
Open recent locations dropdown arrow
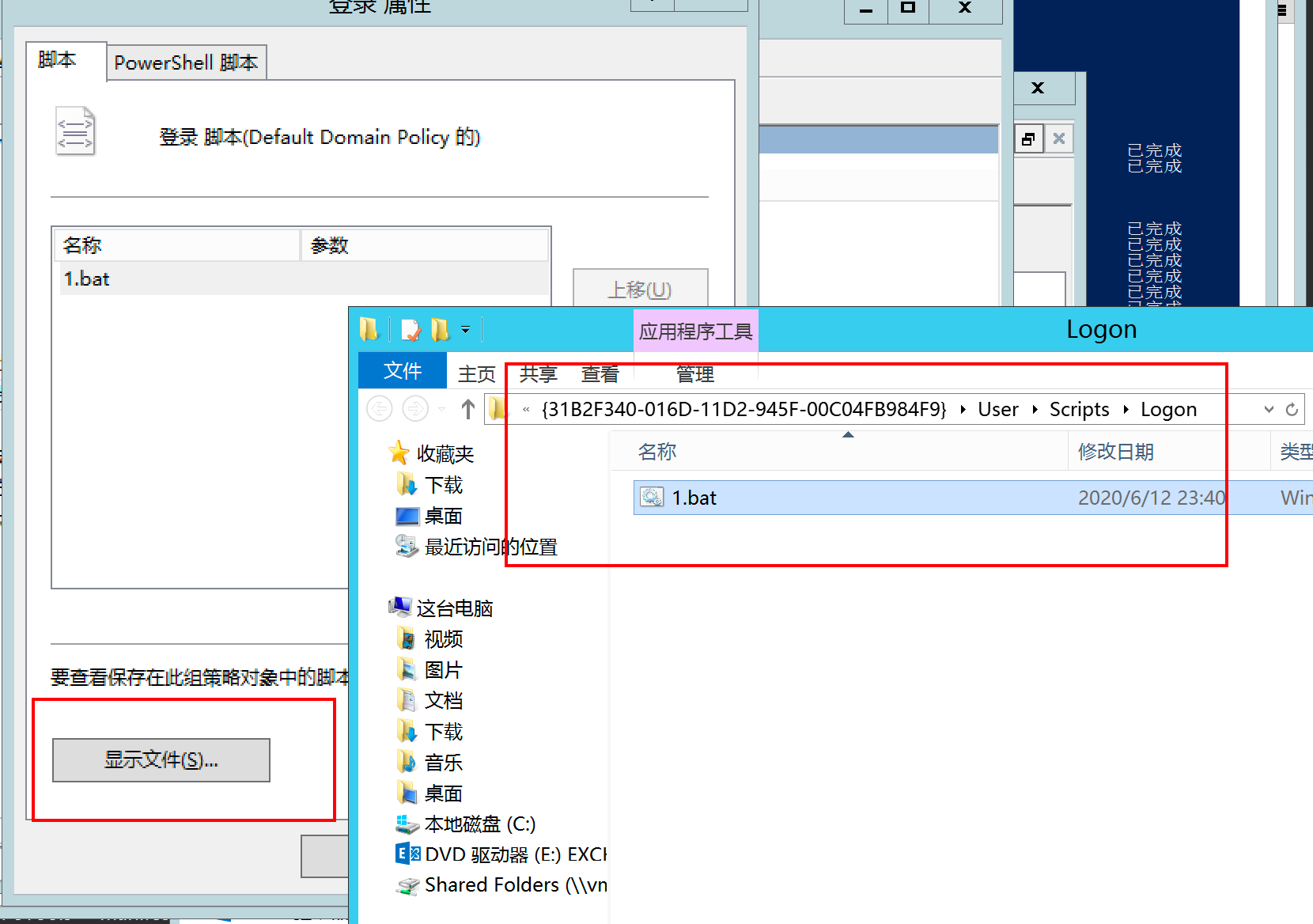point(441,409)
